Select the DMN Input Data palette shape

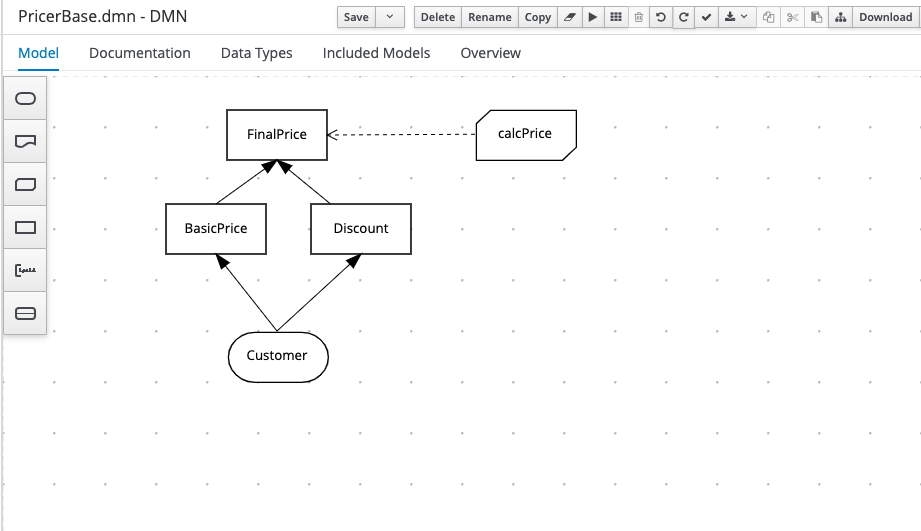point(26,98)
